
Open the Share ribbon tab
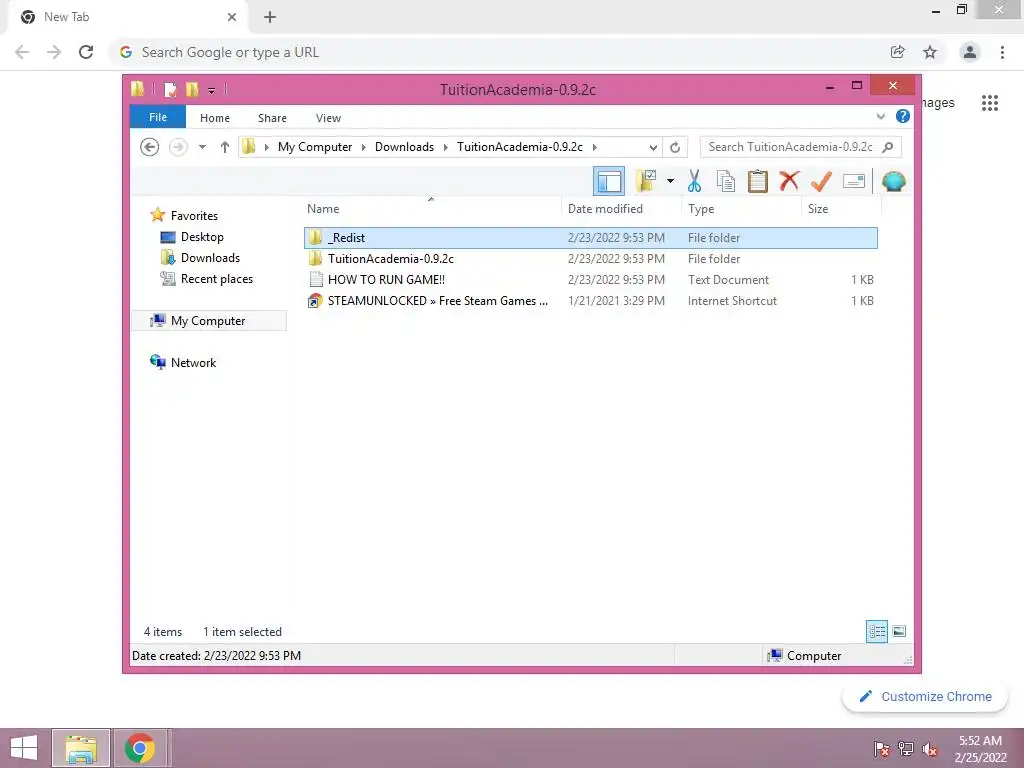272,118
